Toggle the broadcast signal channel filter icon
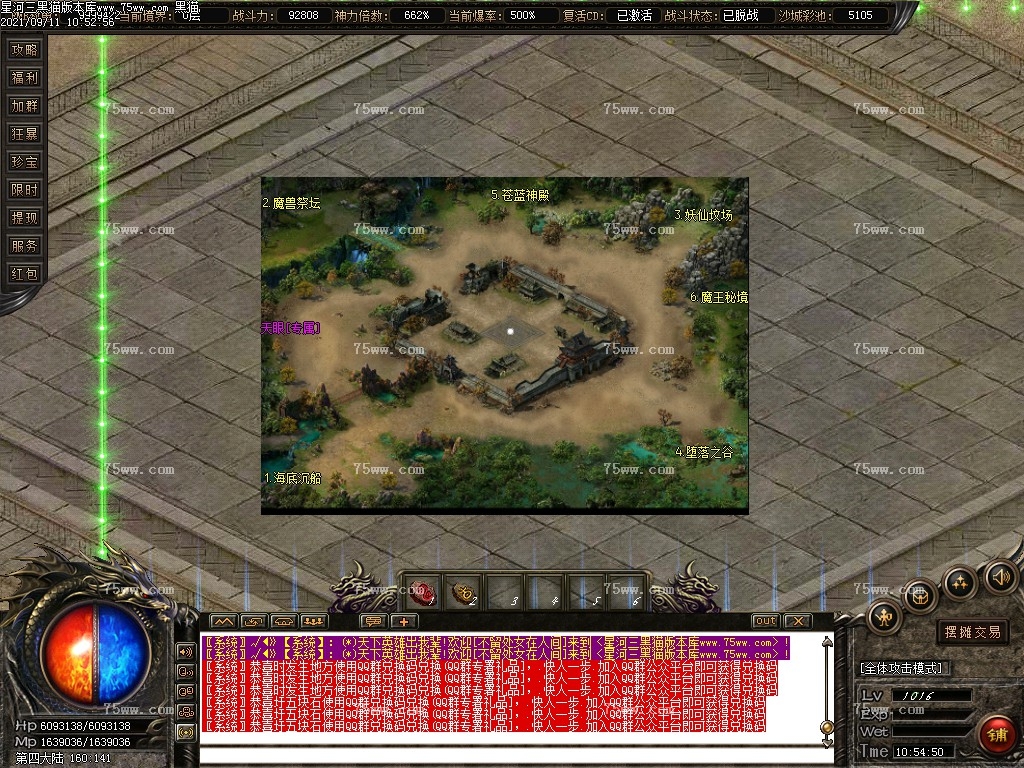Image resolution: width=1024 pixels, height=768 pixels. [x=185, y=733]
